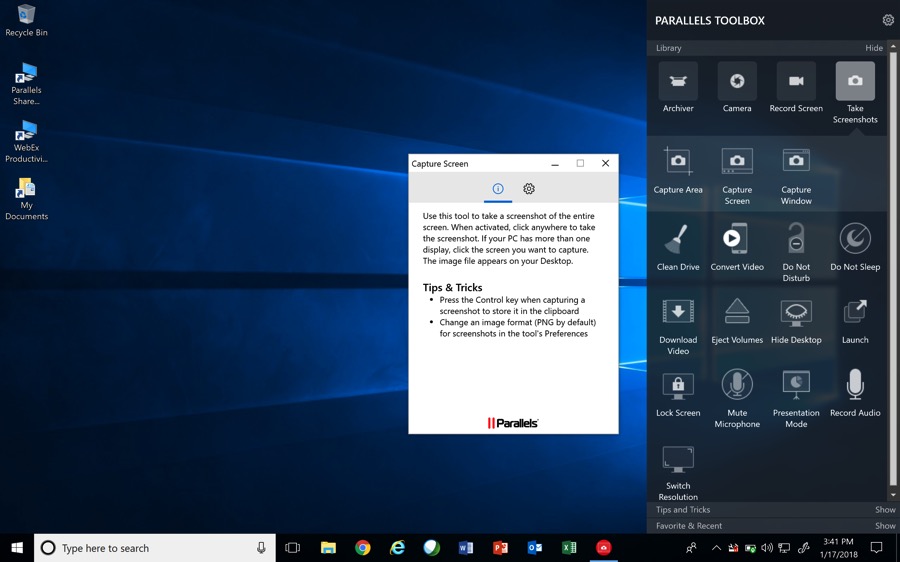Viewport: 900px width, 562px height.
Task: Click the Eject Volumes tool
Action: coord(737,321)
